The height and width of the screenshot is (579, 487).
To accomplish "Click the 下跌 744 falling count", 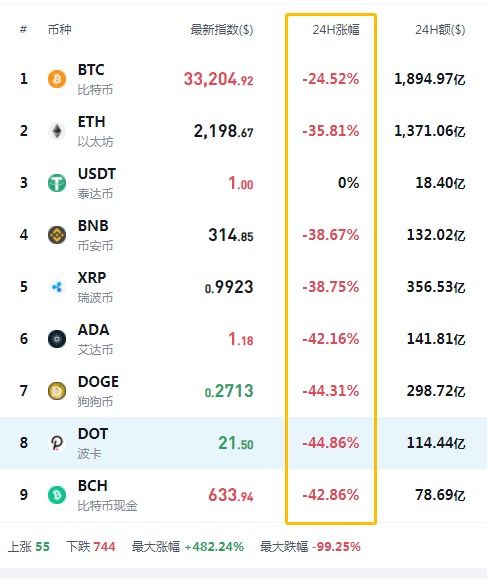I will coord(91,547).
